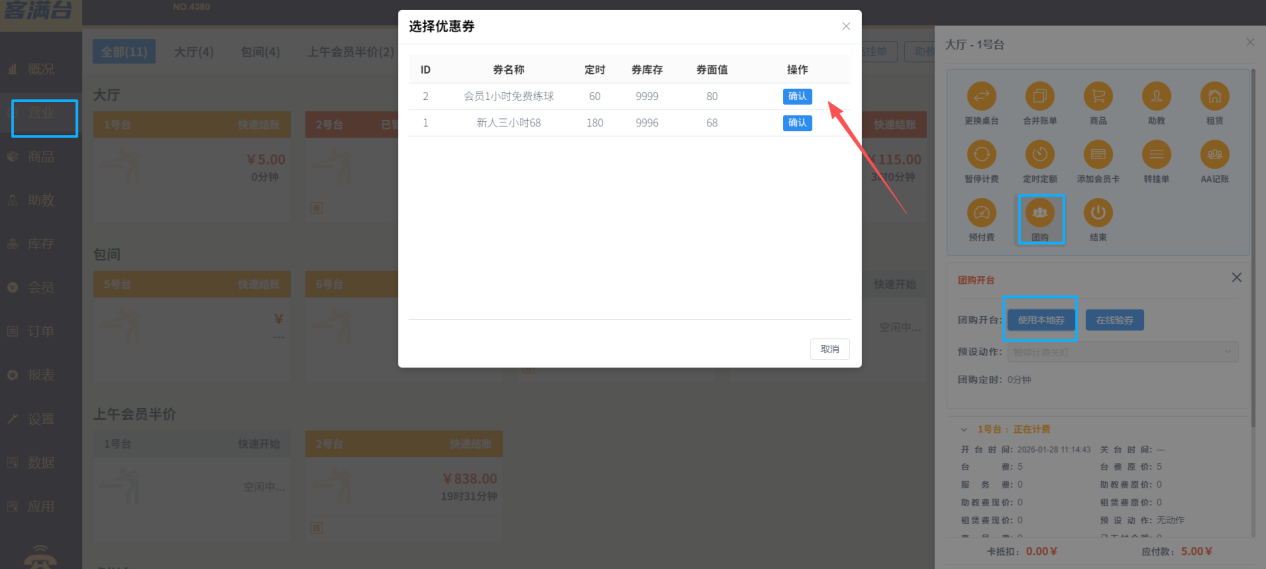
Task: Click 在线验券 button
Action: click(1115, 320)
